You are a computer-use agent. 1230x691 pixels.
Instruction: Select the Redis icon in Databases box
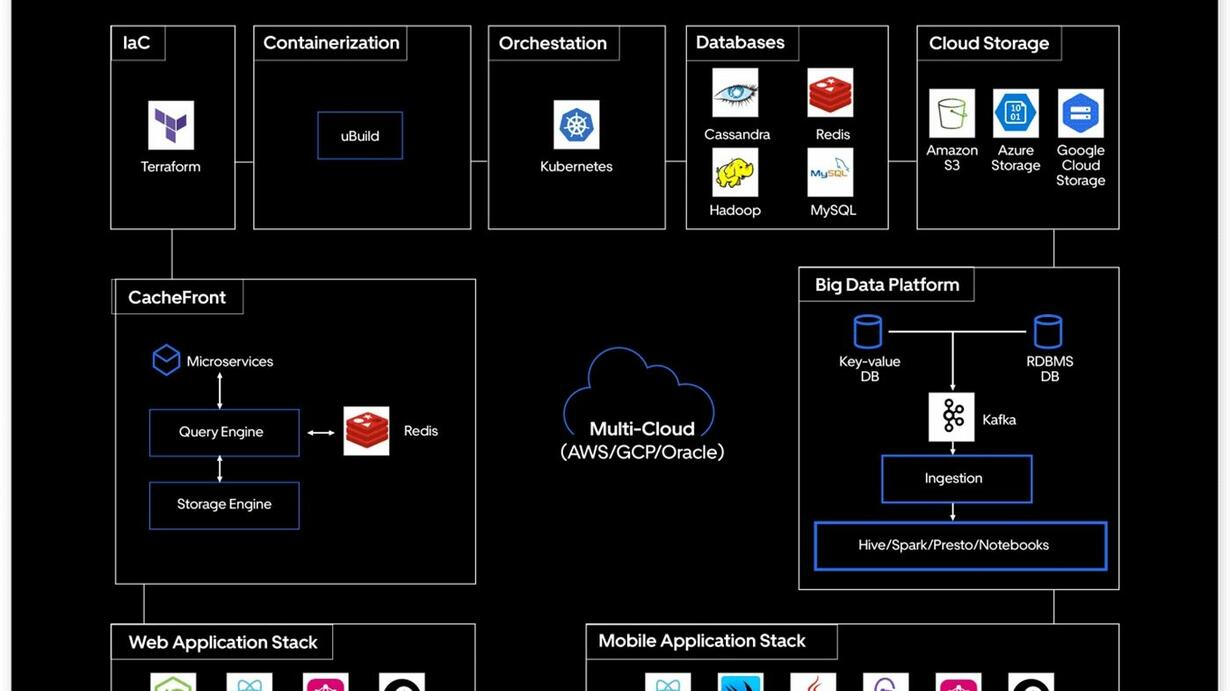point(831,93)
